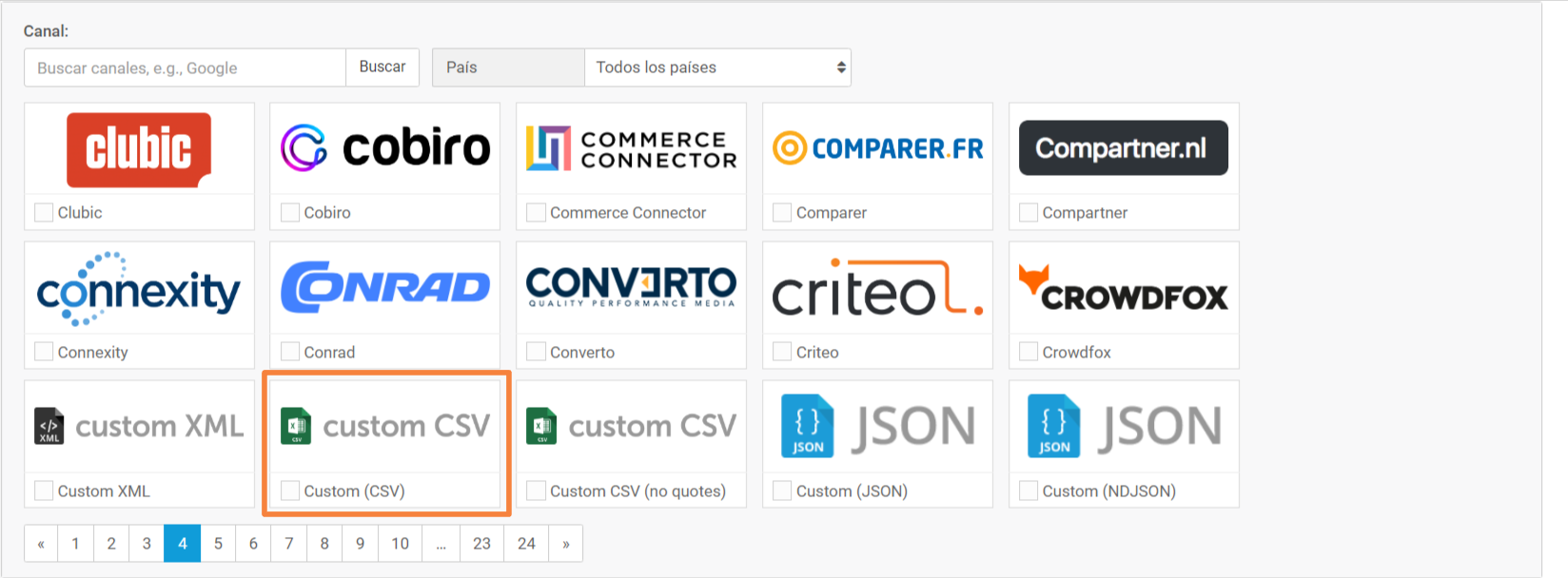1568x578 pixels.
Task: Check the Criteo checkbox
Action: (x=782, y=352)
